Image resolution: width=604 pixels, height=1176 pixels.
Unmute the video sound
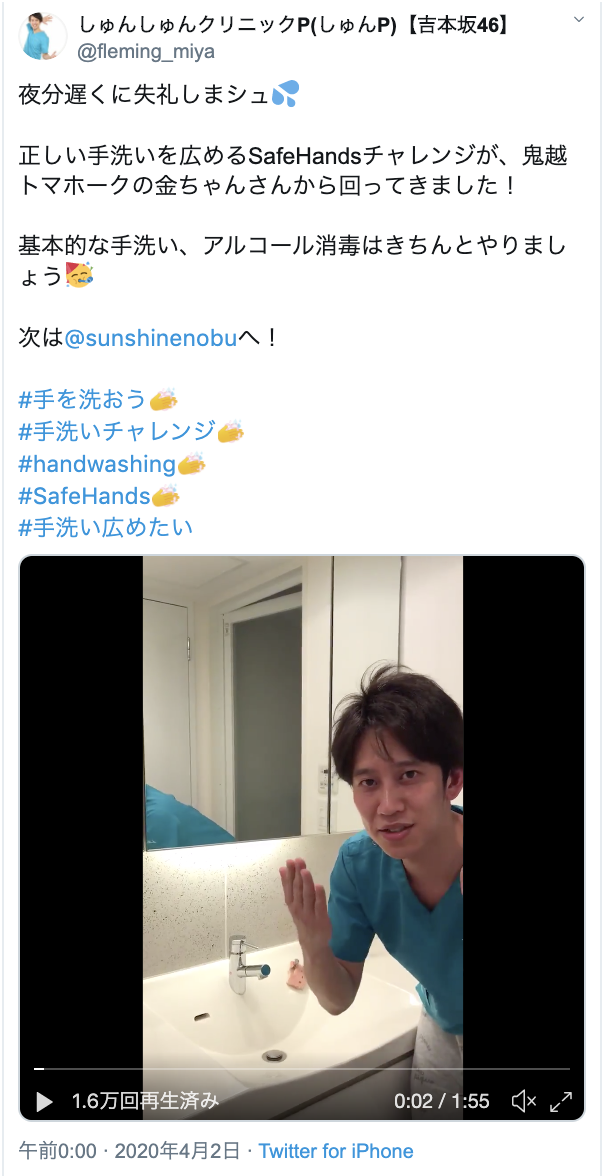524,1101
